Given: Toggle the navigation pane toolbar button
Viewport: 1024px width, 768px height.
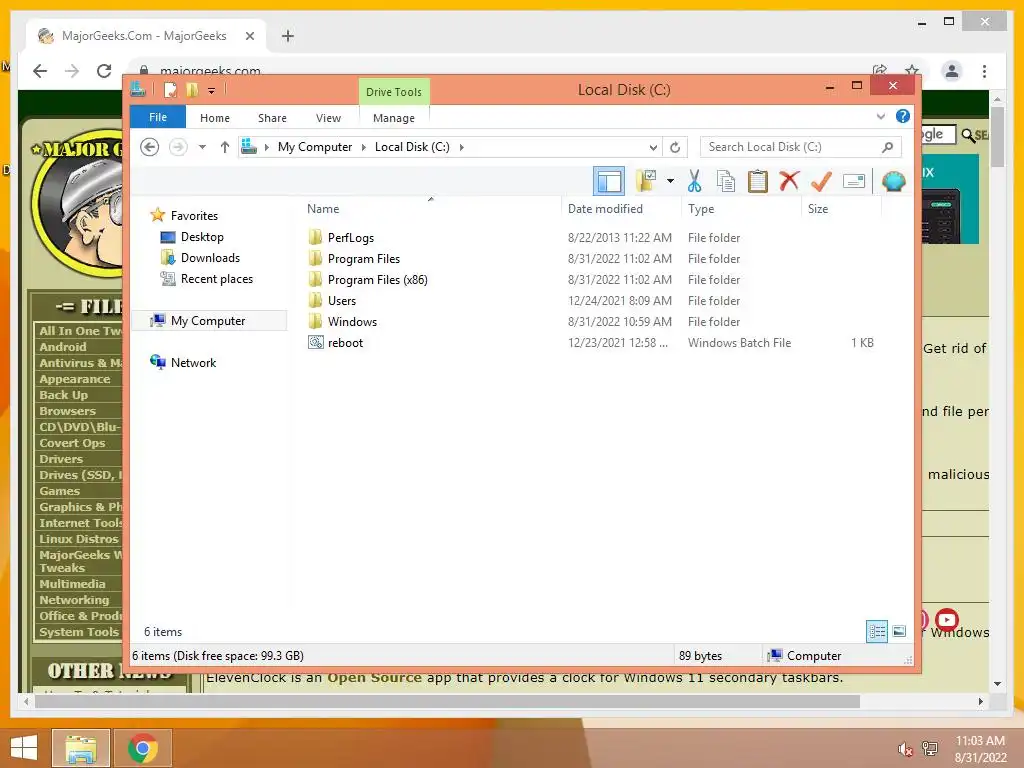Looking at the screenshot, I should pyautogui.click(x=609, y=181).
